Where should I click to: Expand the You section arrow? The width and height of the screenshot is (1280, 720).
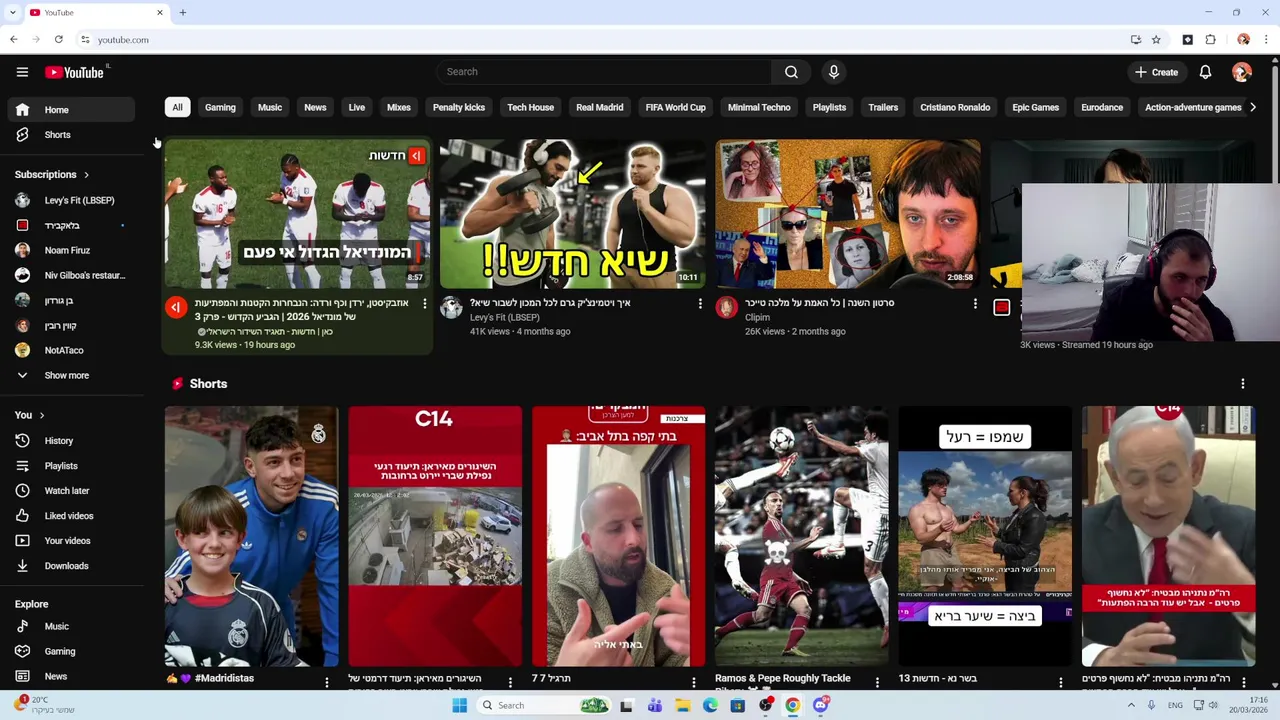point(41,415)
